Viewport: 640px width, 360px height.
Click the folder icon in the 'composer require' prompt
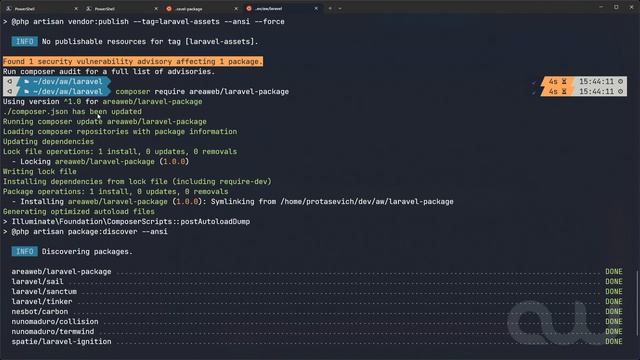click(x=27, y=91)
